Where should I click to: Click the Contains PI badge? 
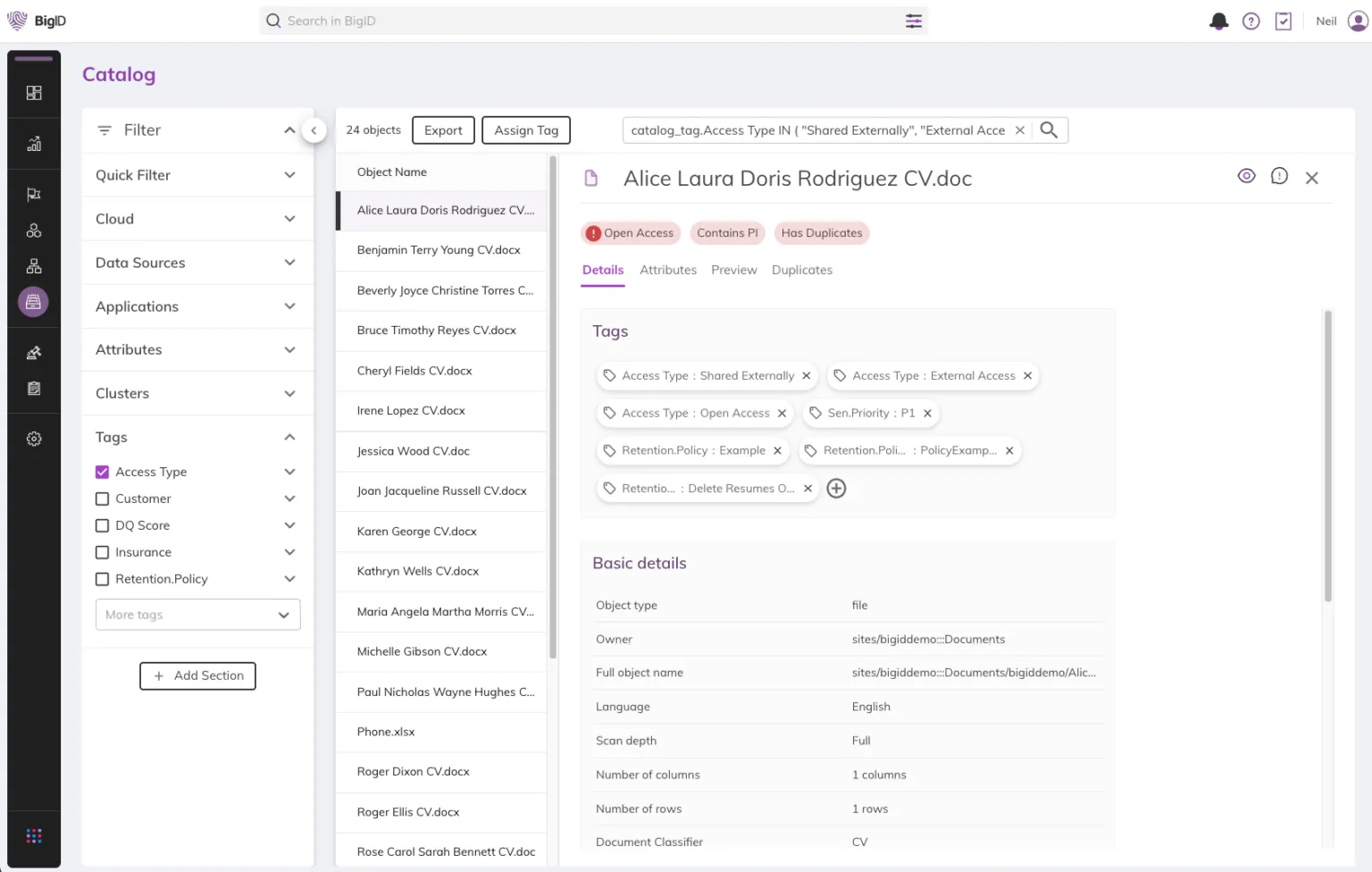(727, 233)
